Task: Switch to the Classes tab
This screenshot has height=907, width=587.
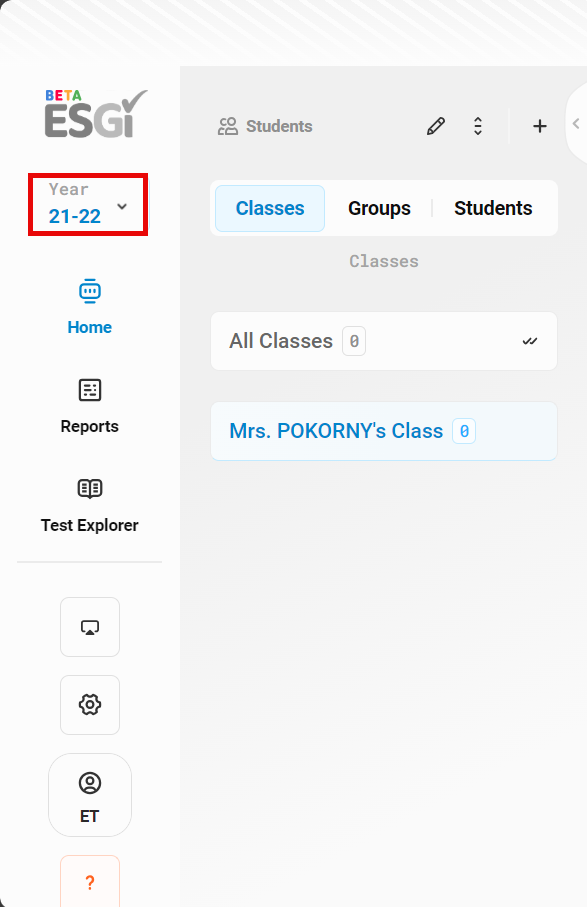Action: 270,208
